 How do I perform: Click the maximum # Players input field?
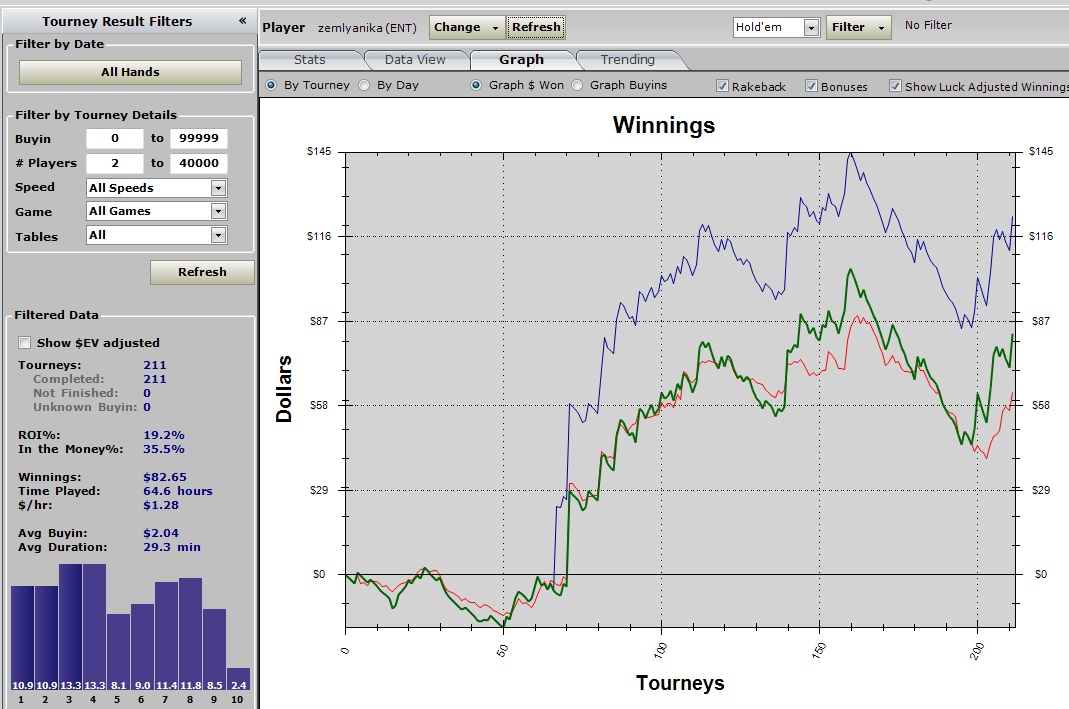[x=198, y=163]
